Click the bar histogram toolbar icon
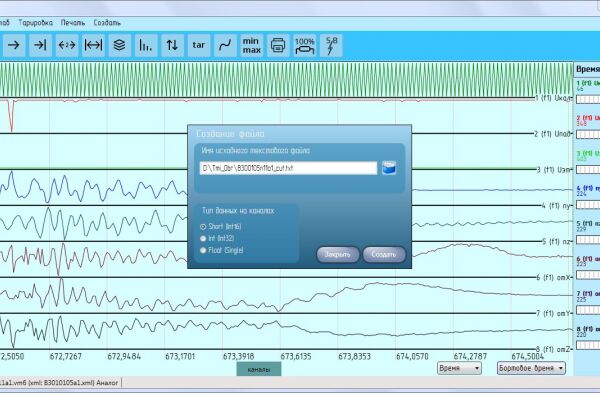This screenshot has width=600, height=393. coord(146,45)
